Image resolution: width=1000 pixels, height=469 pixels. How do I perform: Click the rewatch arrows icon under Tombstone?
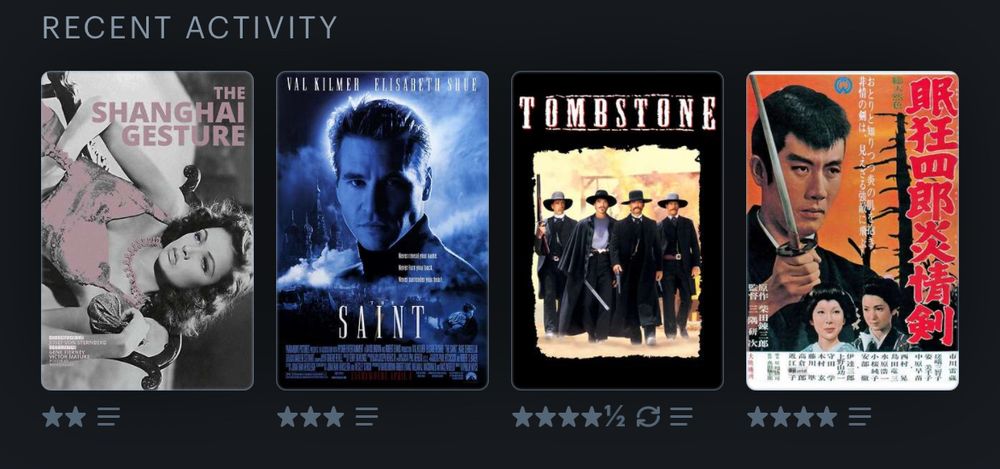tap(648, 417)
